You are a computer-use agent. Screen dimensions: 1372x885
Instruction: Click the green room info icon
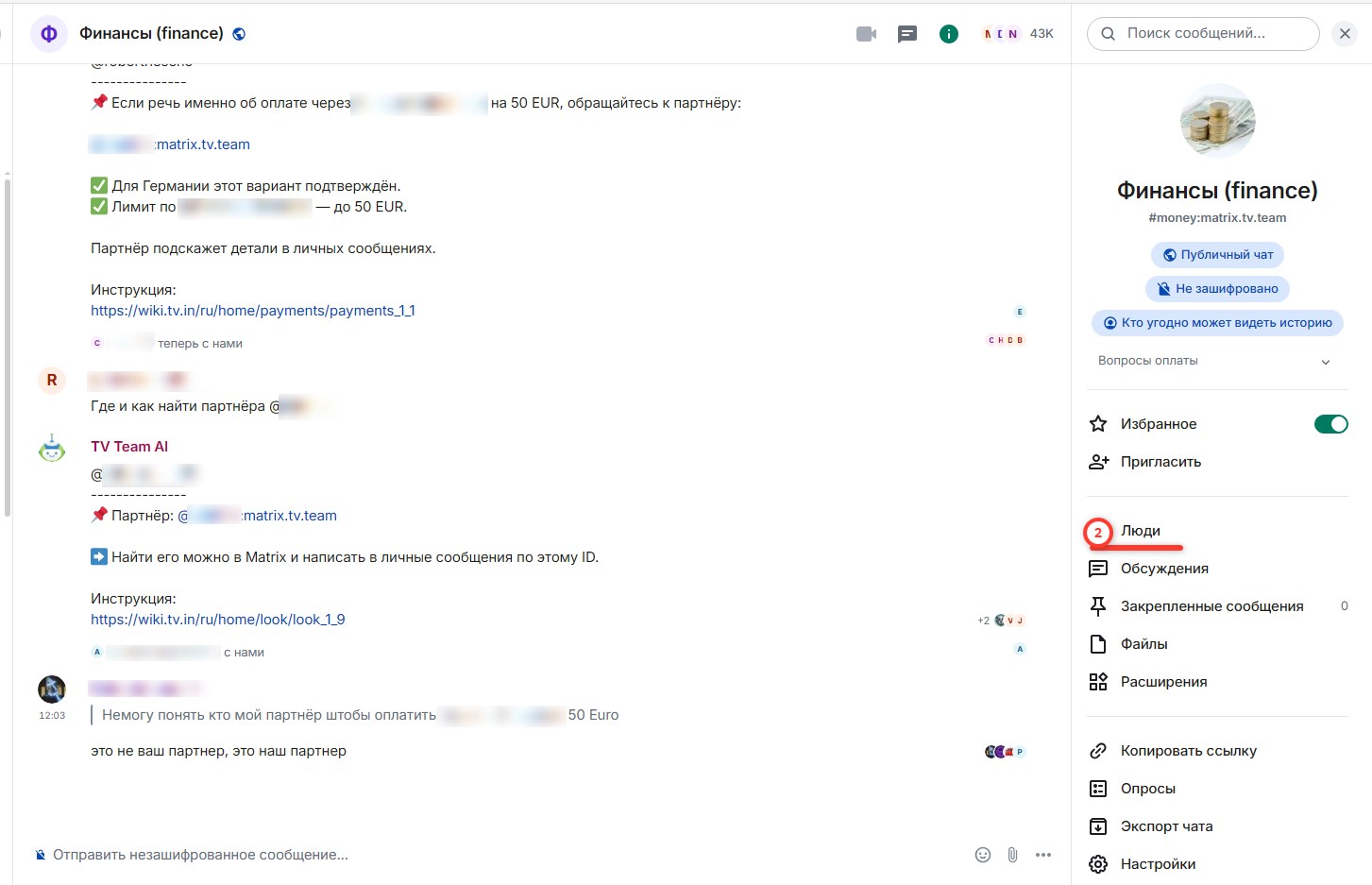(949, 34)
